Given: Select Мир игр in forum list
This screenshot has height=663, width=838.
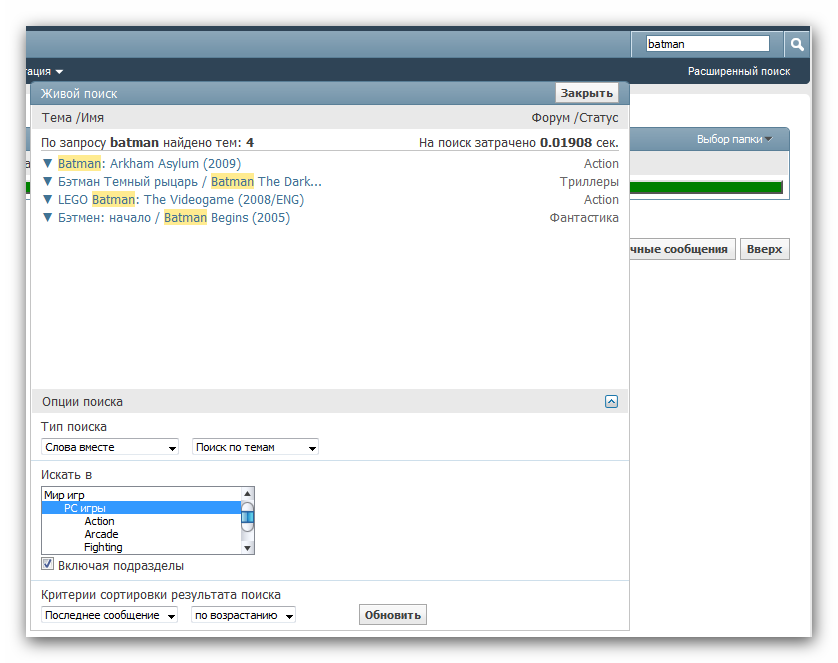Looking at the screenshot, I should point(142,495).
